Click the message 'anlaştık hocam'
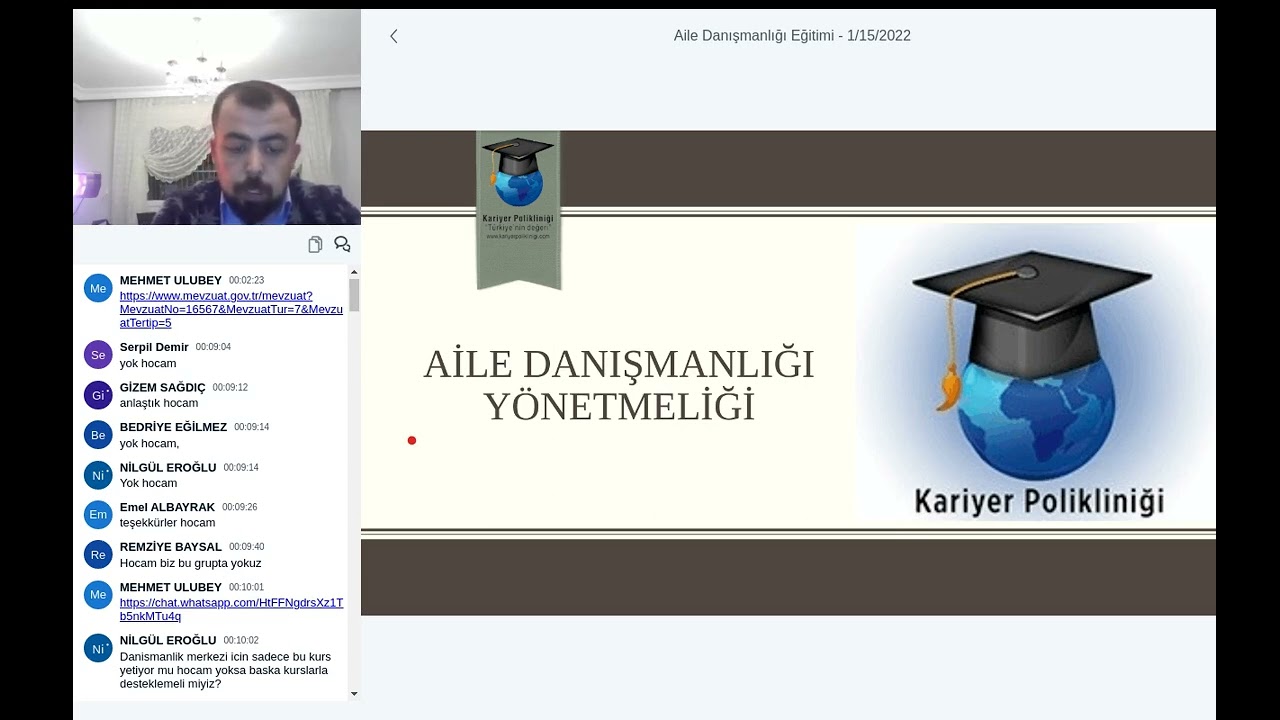1280x720 pixels. (159, 403)
